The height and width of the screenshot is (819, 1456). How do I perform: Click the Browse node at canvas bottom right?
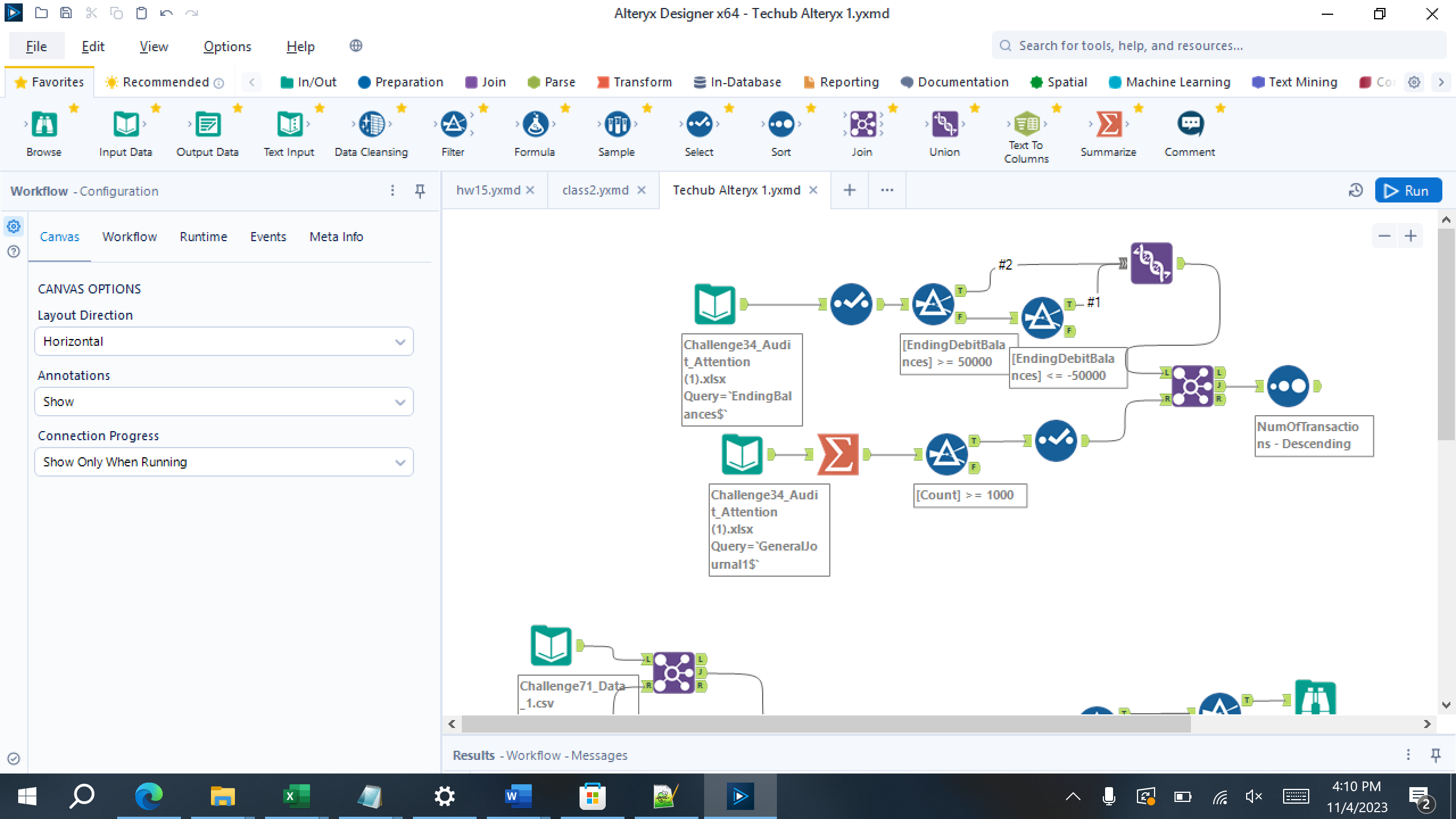[1315, 697]
